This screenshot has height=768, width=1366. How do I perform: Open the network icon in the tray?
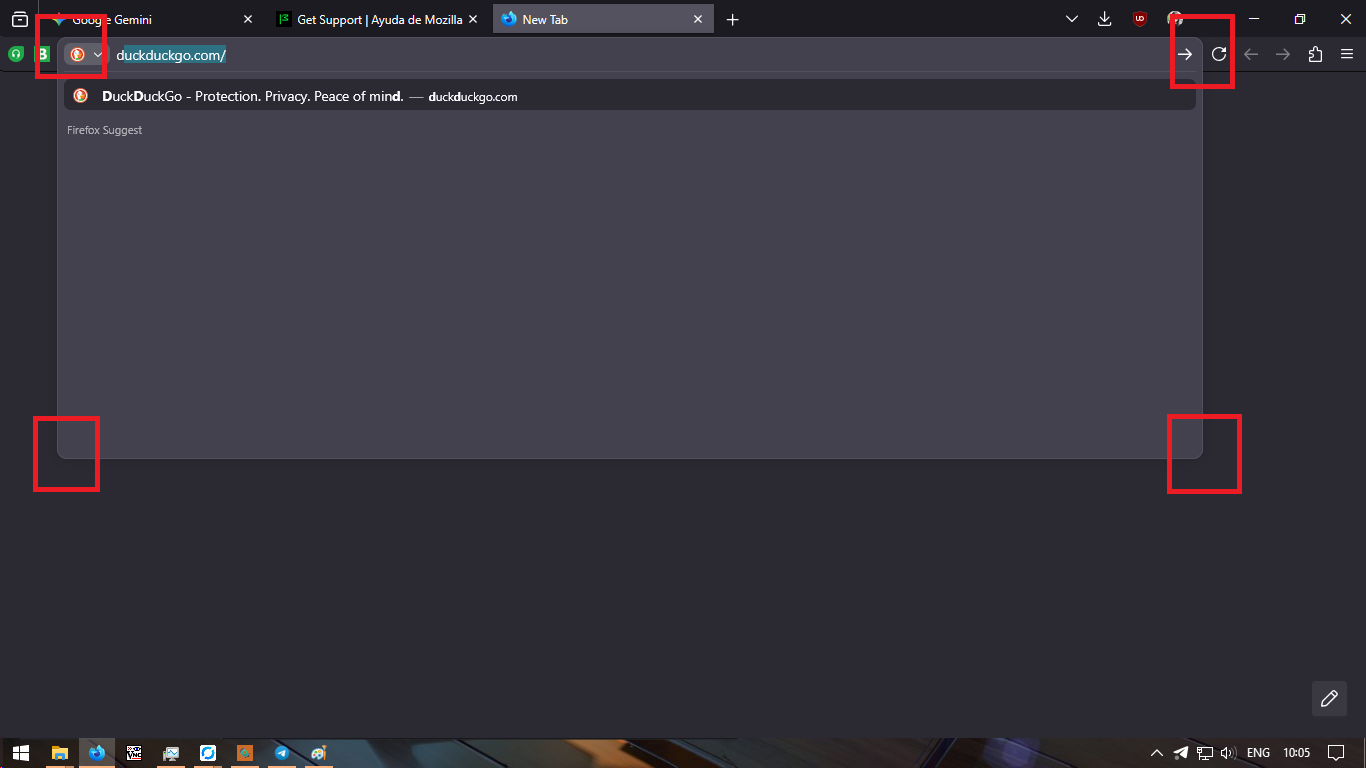click(1205, 753)
